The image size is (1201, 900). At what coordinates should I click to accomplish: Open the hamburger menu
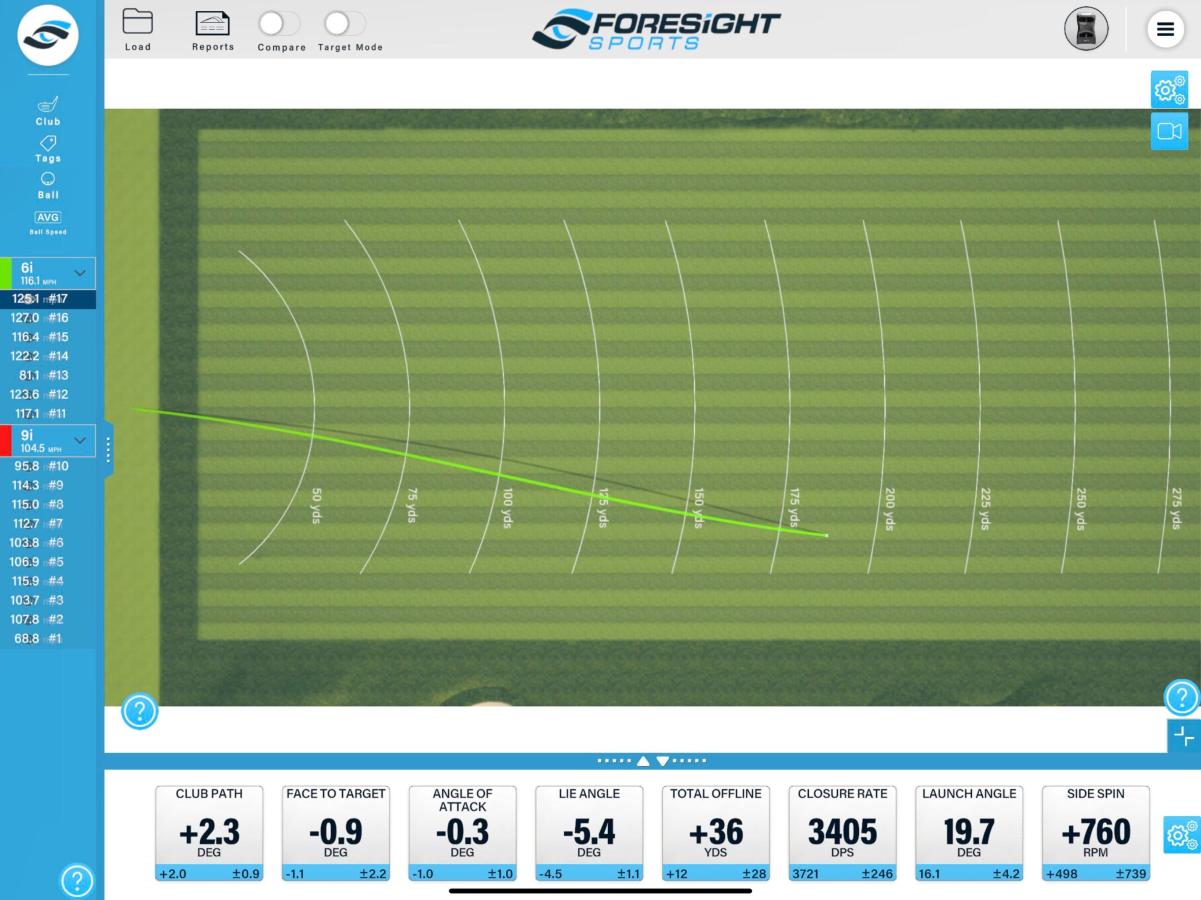(x=1165, y=28)
